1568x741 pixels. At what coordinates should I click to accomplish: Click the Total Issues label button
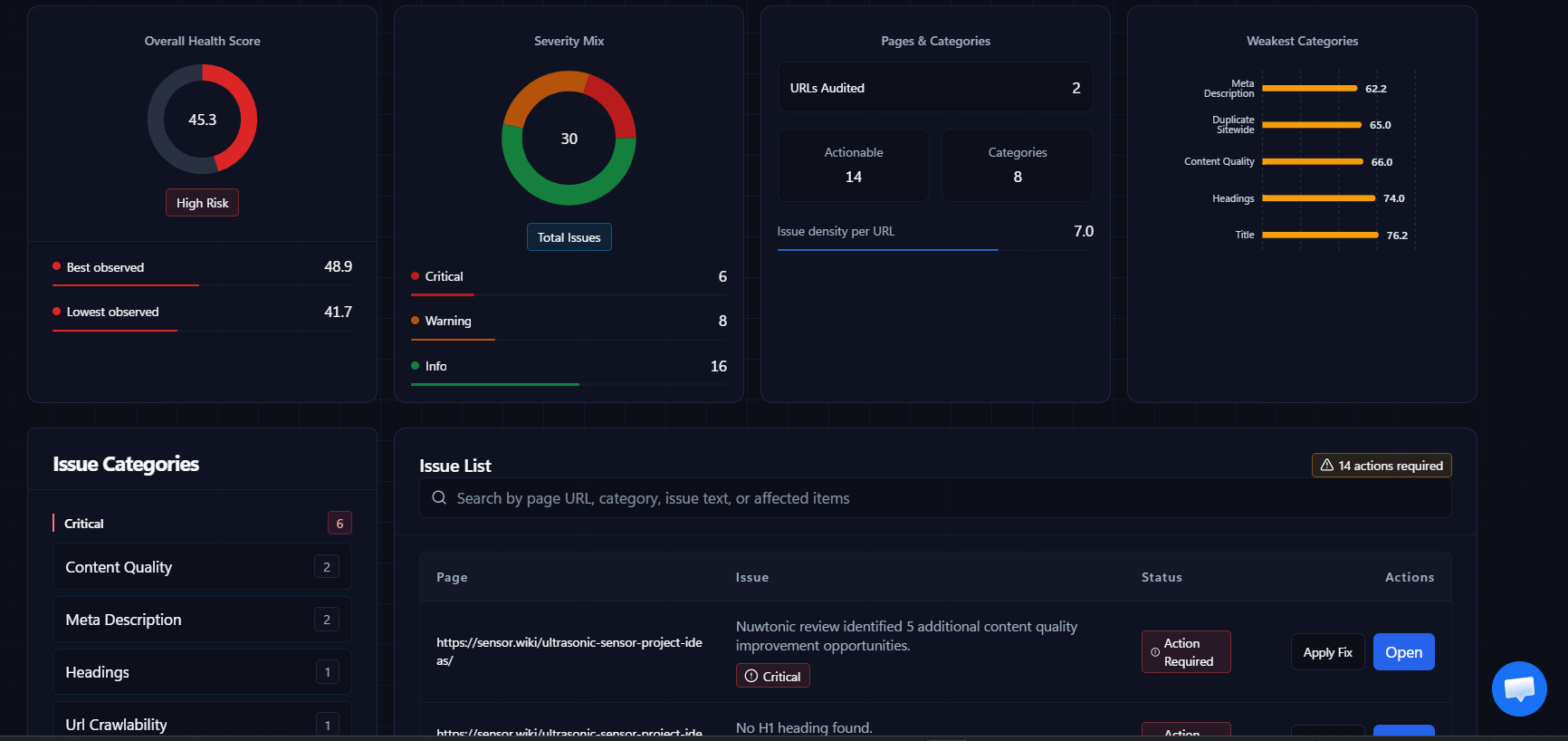coord(569,237)
